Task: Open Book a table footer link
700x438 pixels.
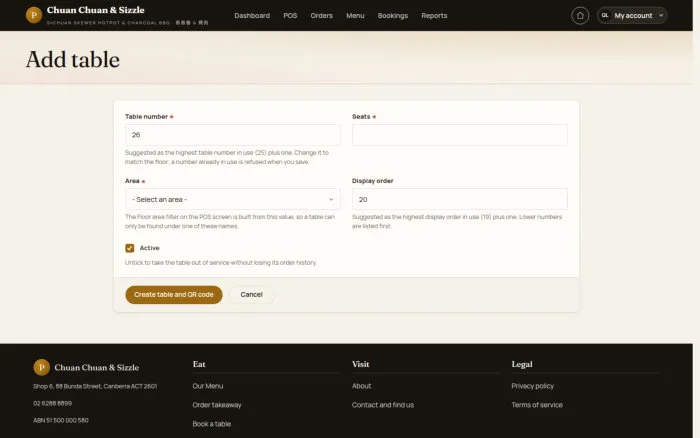Action: click(212, 424)
